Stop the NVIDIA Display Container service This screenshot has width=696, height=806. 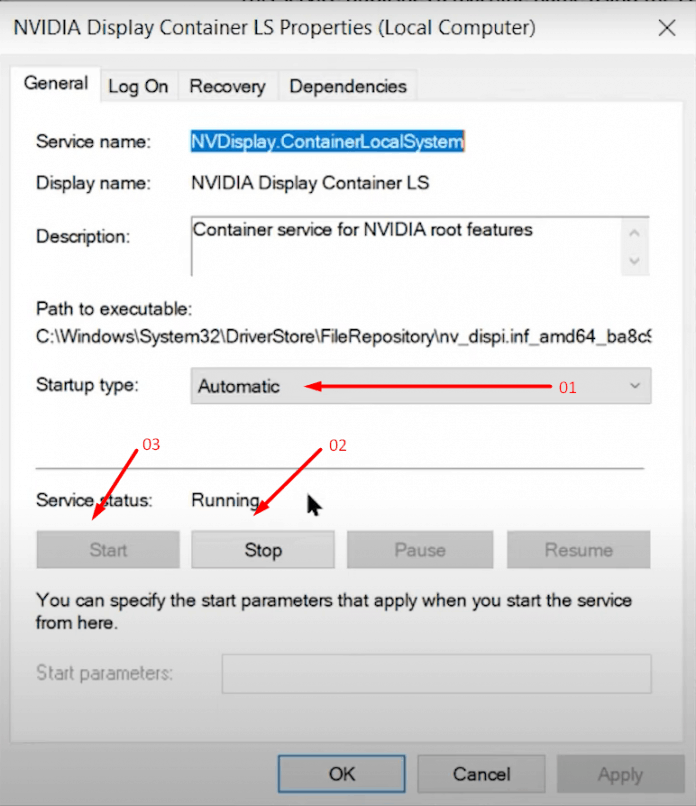point(262,549)
